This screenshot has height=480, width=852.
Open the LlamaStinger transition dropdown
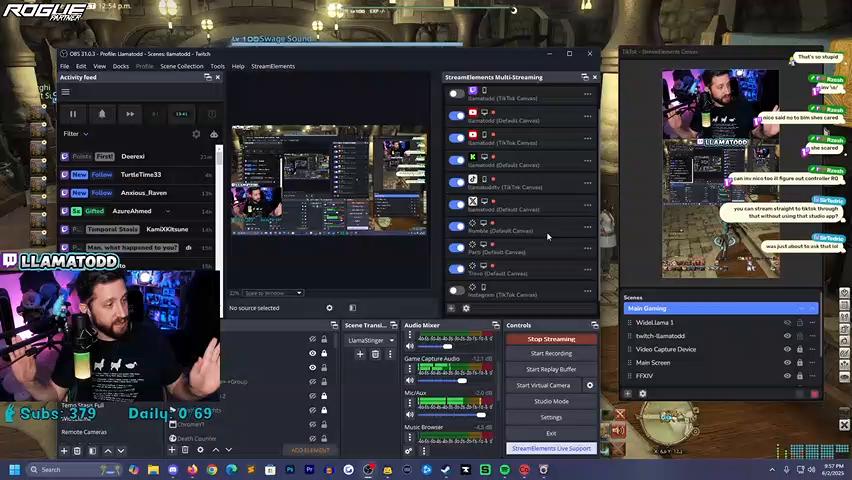click(x=369, y=340)
